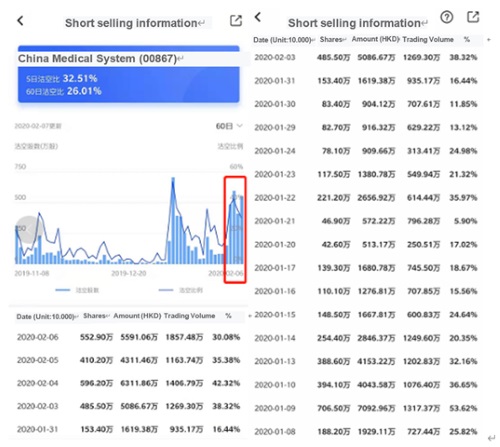Select the 2020-01-17 date row
Viewport: 500px width, 447px height.
366,268
